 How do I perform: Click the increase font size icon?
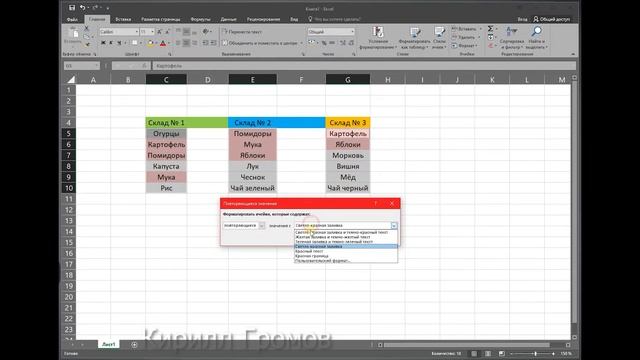(x=159, y=32)
